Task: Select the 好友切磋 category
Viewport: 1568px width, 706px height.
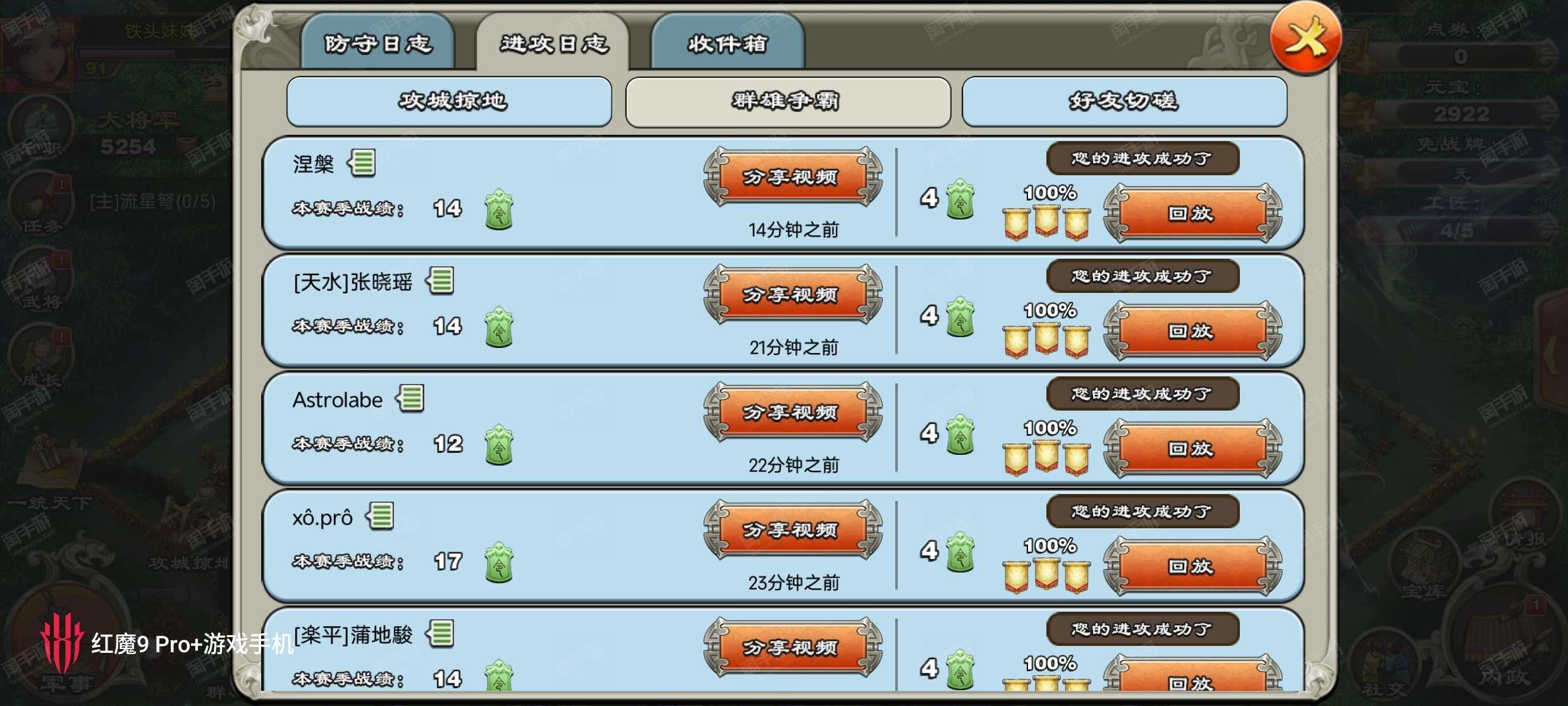Action: click(1124, 101)
